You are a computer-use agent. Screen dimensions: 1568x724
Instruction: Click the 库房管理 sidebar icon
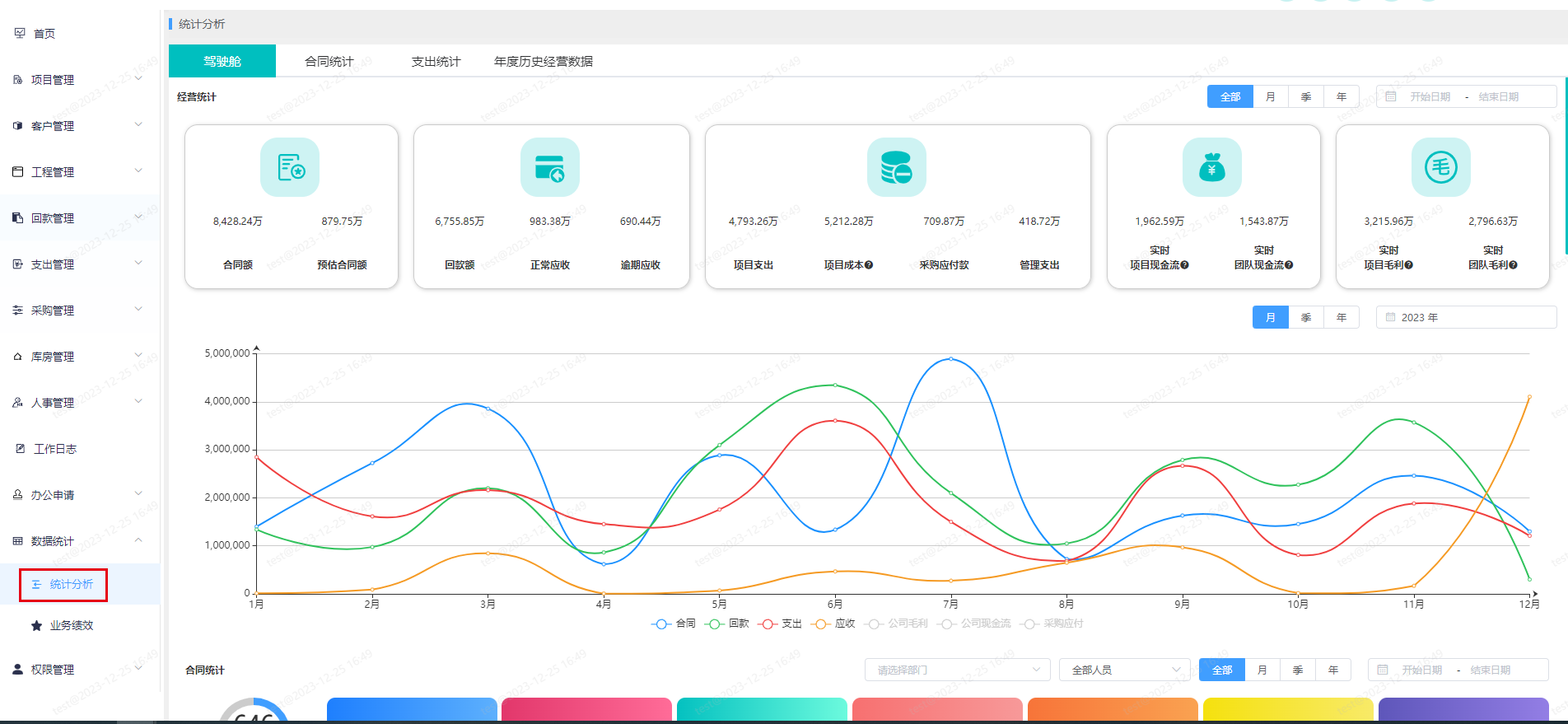[18, 357]
